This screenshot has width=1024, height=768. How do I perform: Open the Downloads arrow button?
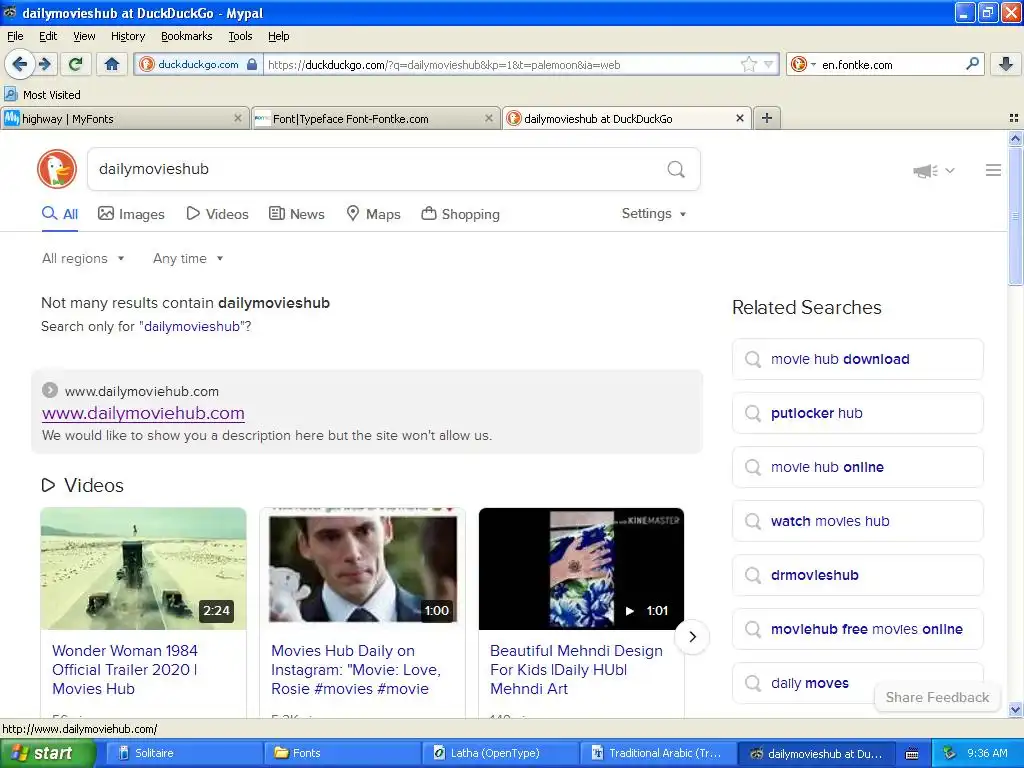tap(1006, 64)
